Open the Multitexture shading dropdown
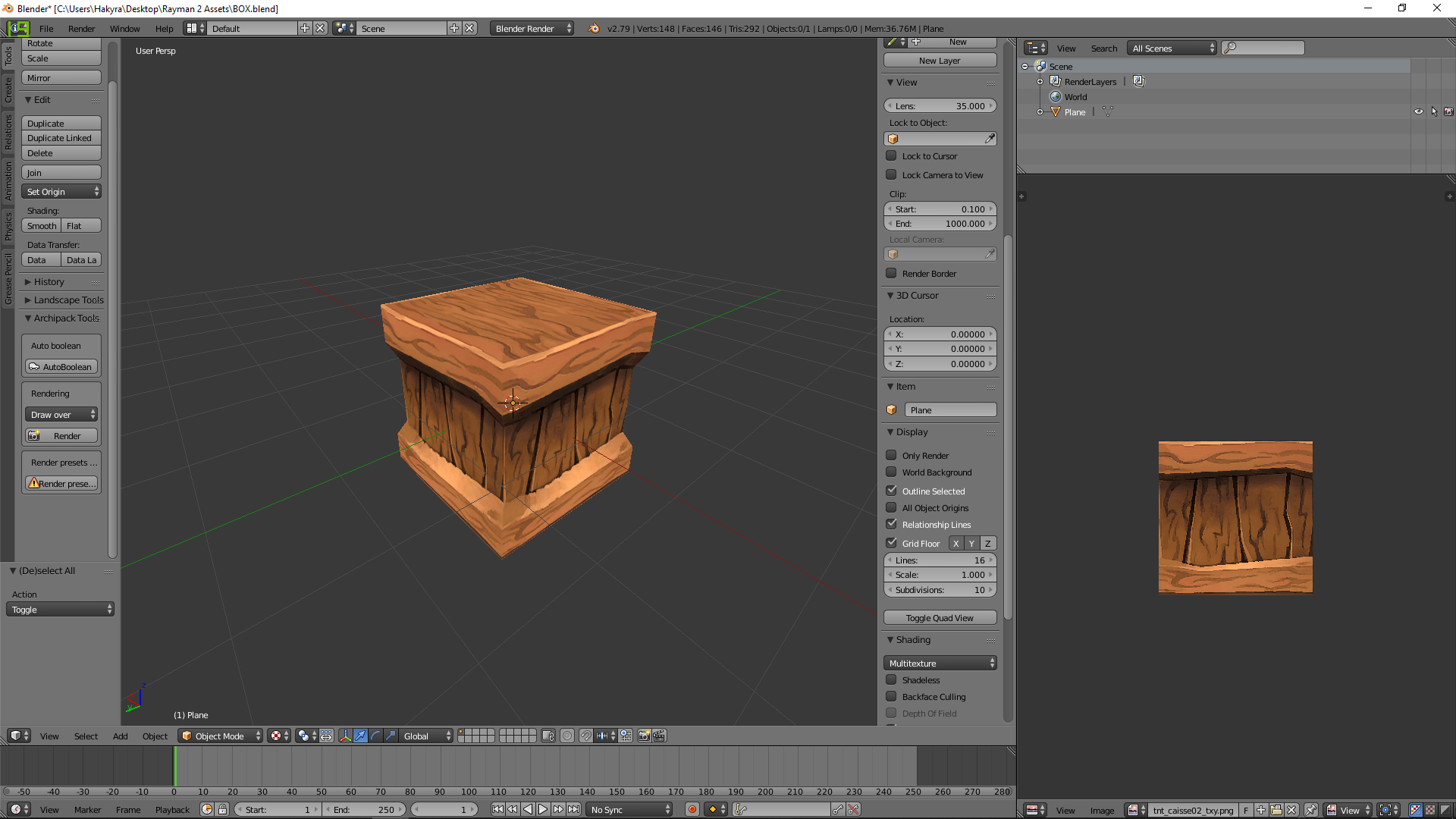The image size is (1456, 819). [x=940, y=664]
